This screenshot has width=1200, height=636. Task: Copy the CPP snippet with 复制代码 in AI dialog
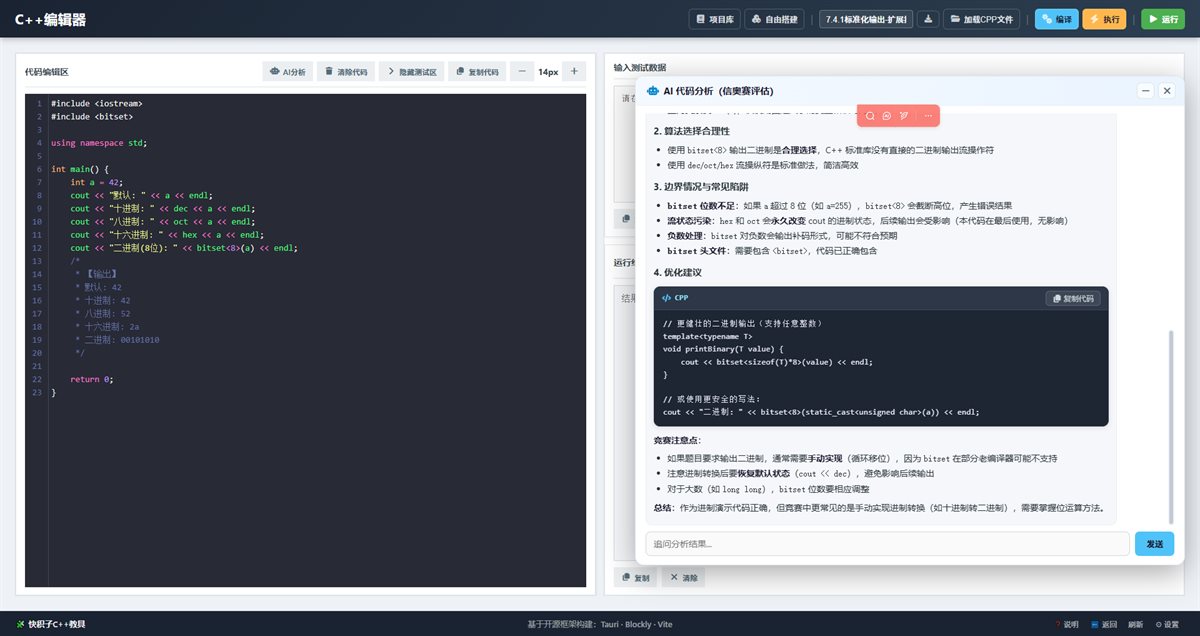pyautogui.click(x=1073, y=298)
